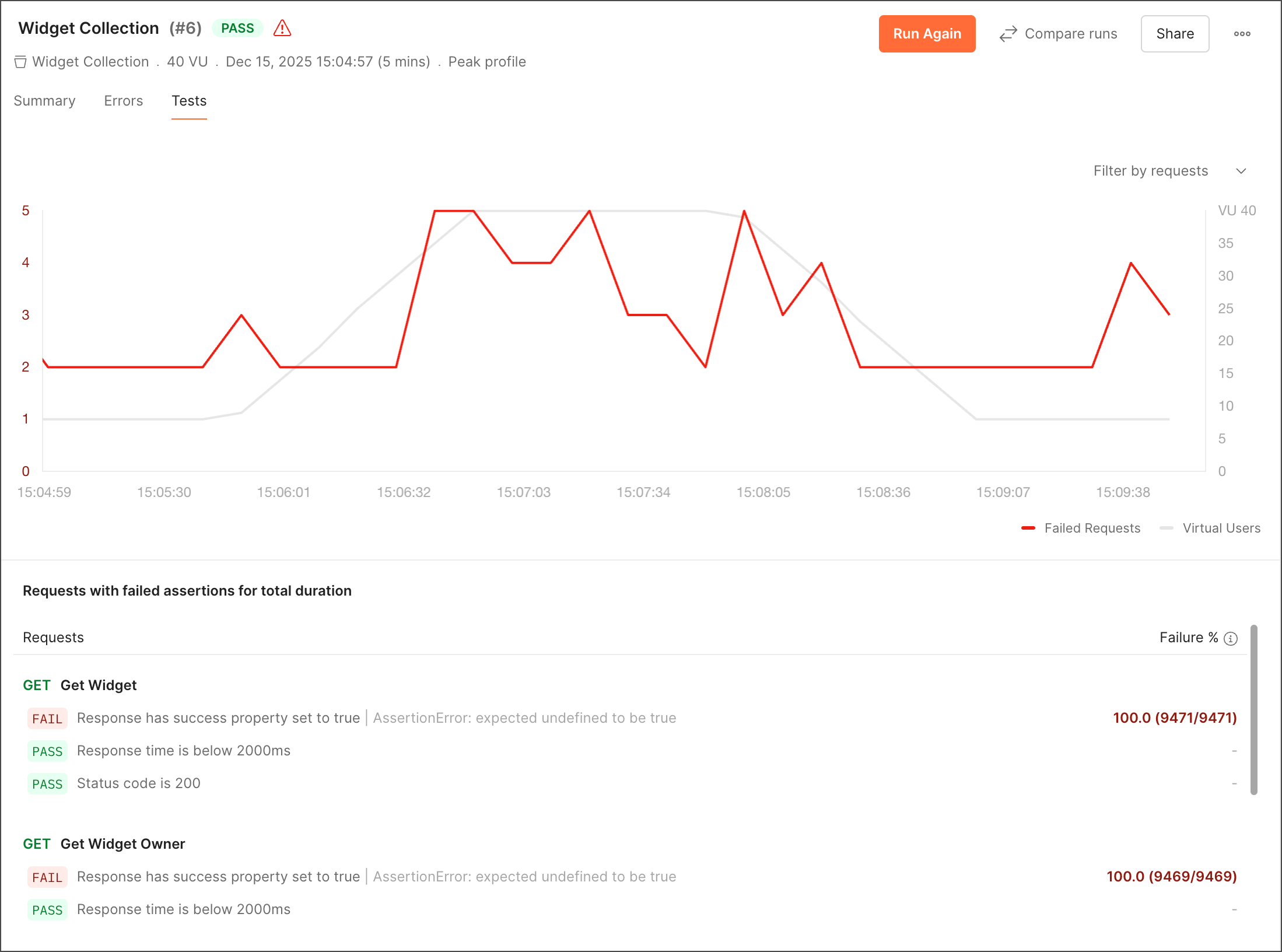This screenshot has width=1282, height=952.
Task: Click the collection icon before Widget Collection
Action: coord(20,62)
